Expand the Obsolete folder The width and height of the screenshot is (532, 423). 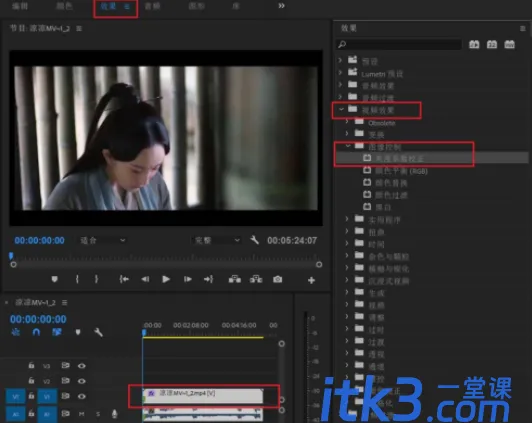click(347, 121)
